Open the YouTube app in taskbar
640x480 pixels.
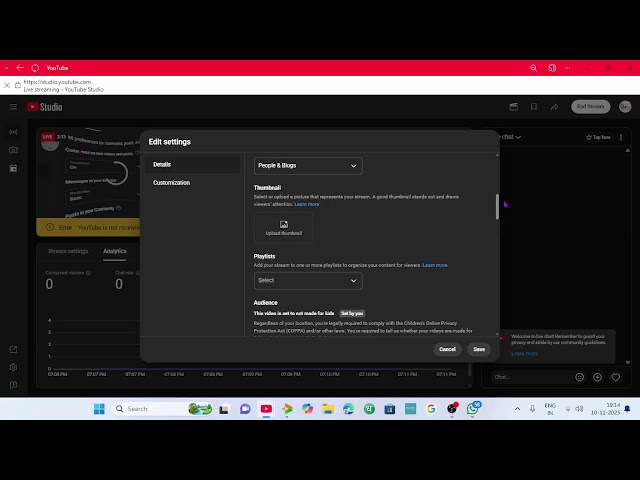tap(266, 409)
